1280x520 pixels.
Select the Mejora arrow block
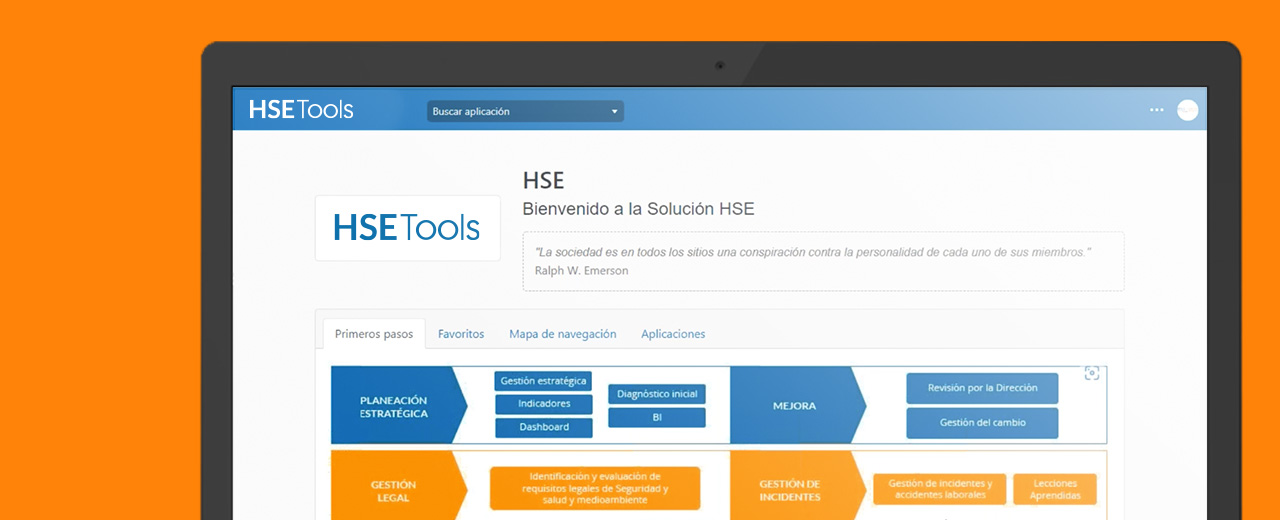click(x=798, y=405)
